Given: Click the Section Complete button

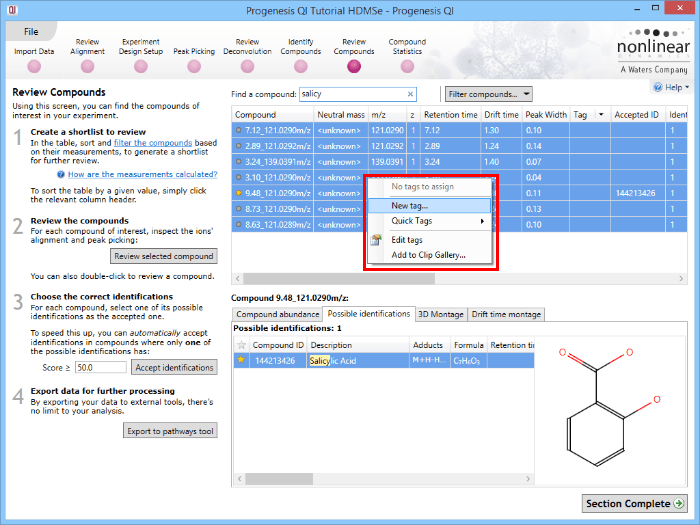Looking at the screenshot, I should coord(634,504).
